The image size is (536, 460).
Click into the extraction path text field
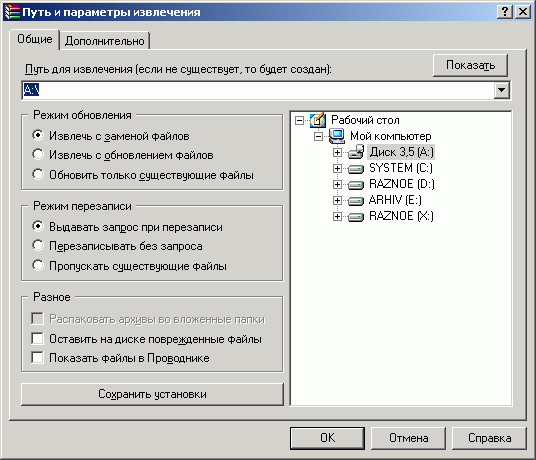click(x=258, y=91)
